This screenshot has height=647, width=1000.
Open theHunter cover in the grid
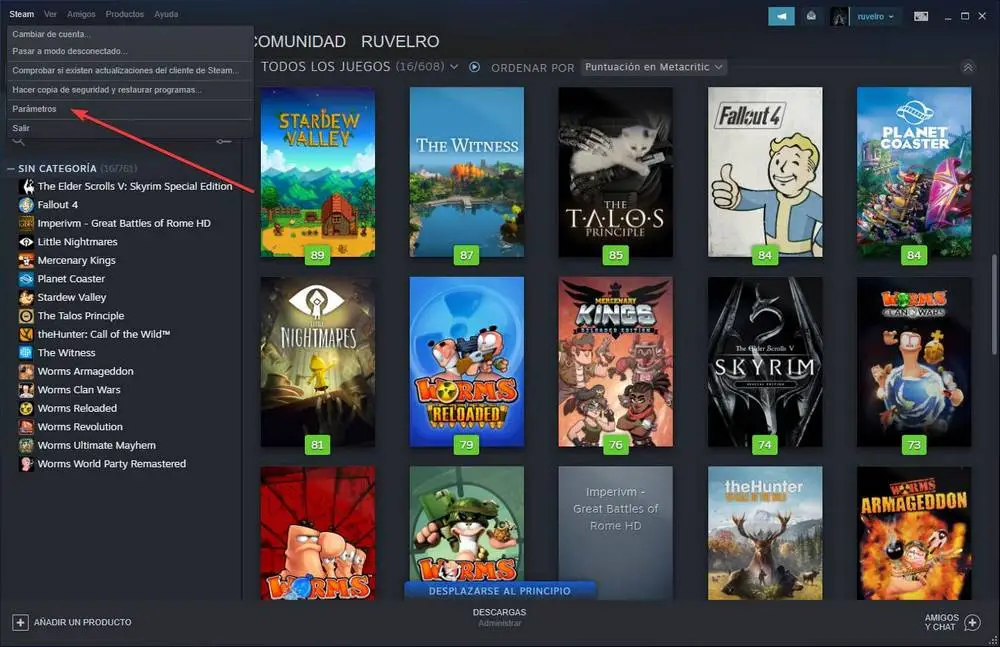(x=765, y=533)
